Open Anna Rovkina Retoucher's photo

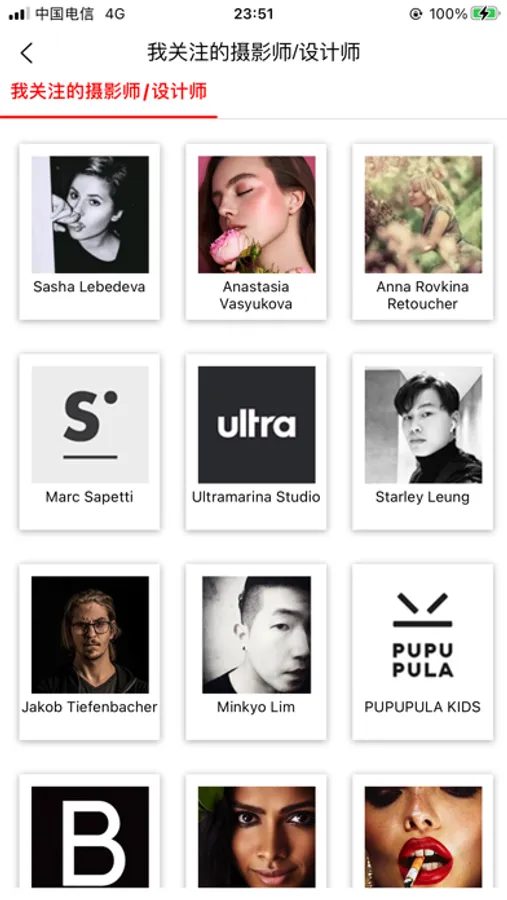point(423,214)
